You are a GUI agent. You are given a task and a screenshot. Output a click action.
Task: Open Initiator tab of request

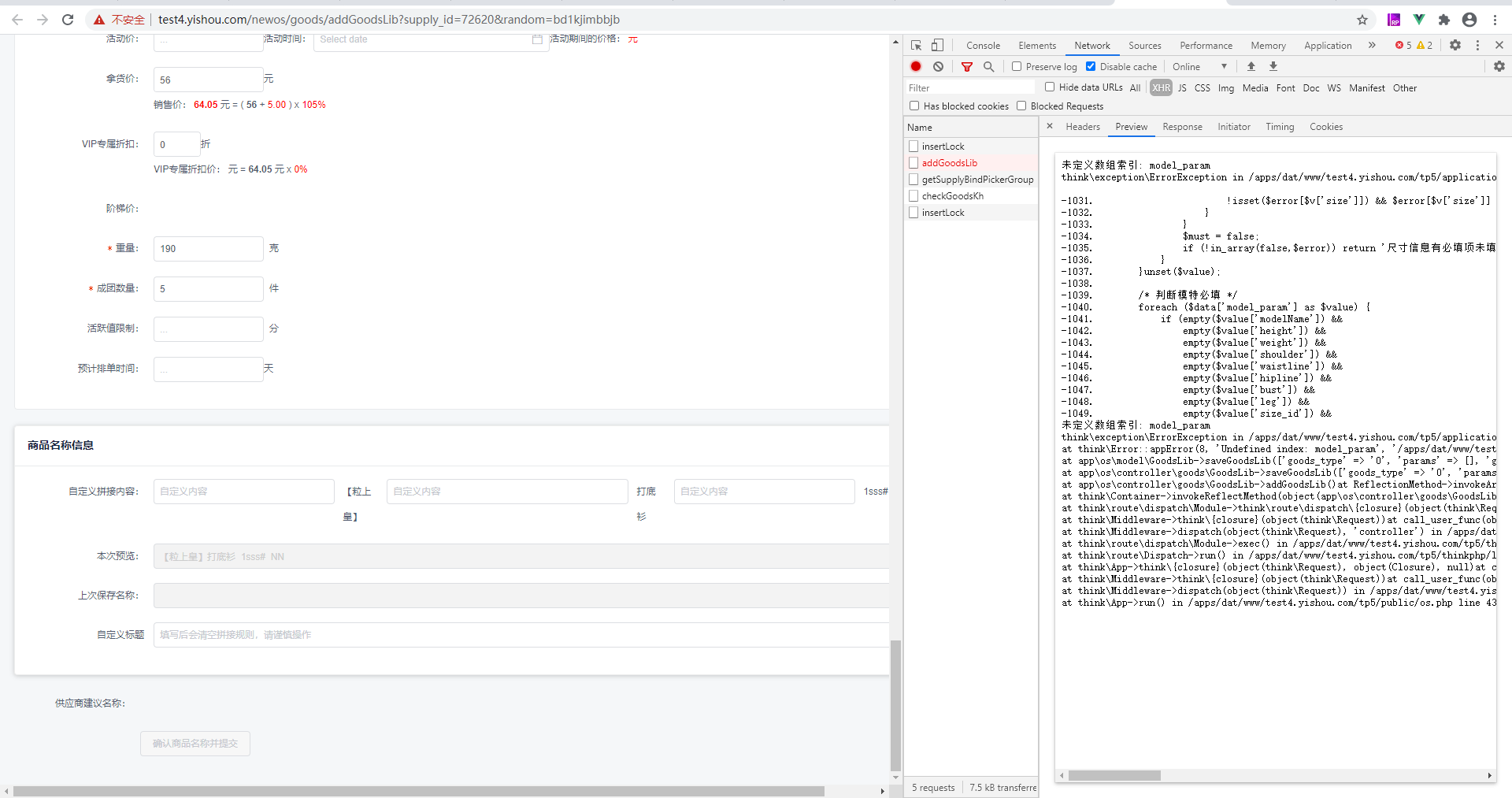[x=1233, y=127]
